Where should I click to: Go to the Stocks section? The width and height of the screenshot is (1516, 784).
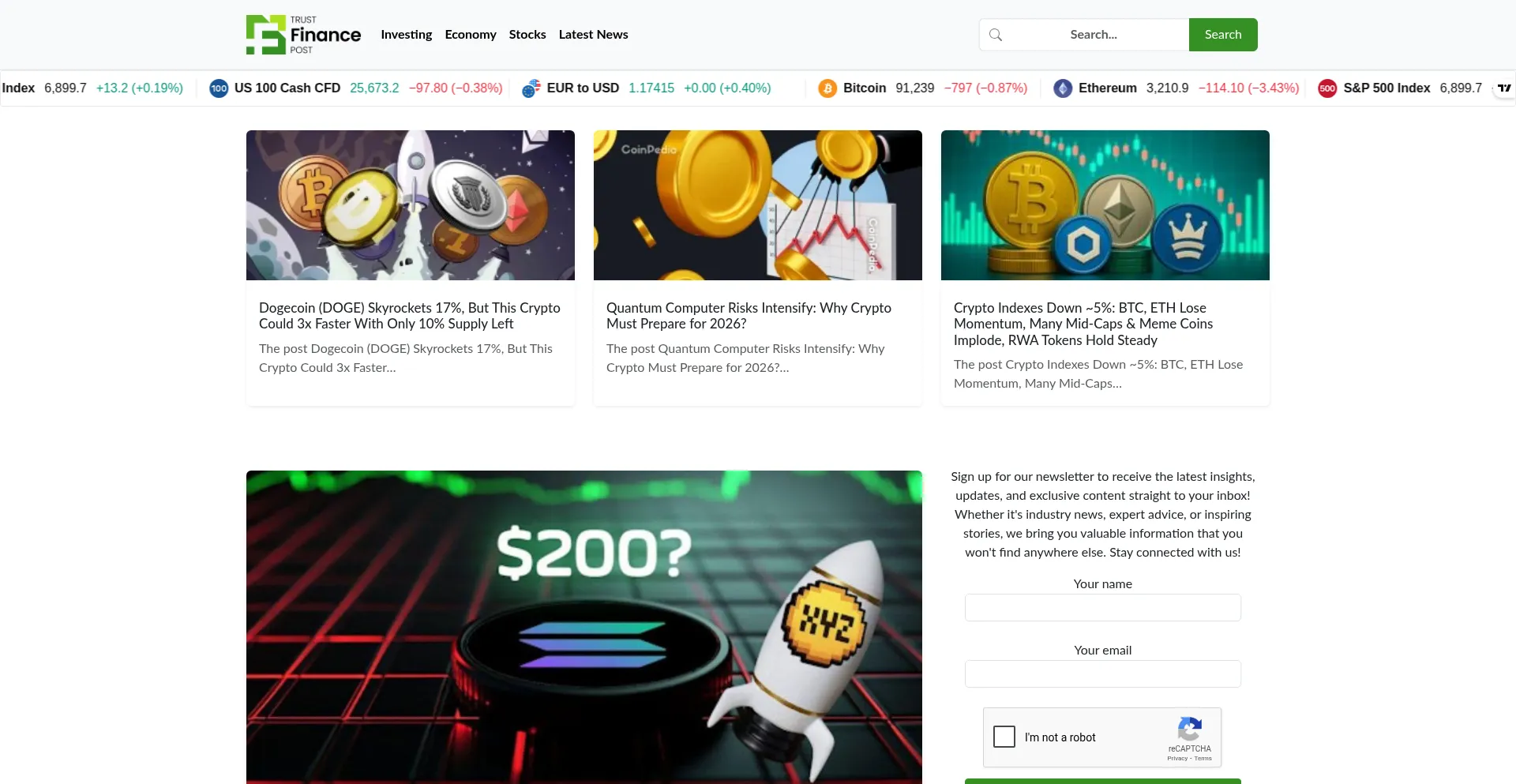527,35
